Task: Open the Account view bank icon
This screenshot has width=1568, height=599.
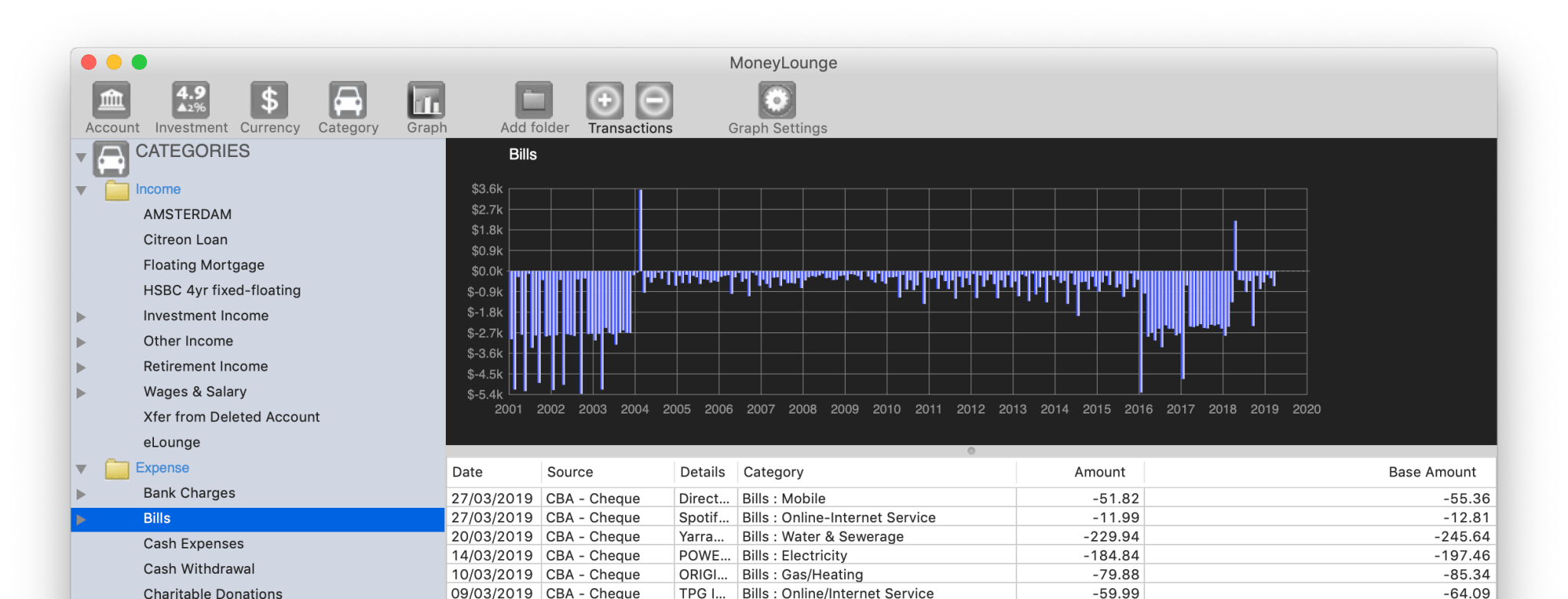Action: [112, 100]
